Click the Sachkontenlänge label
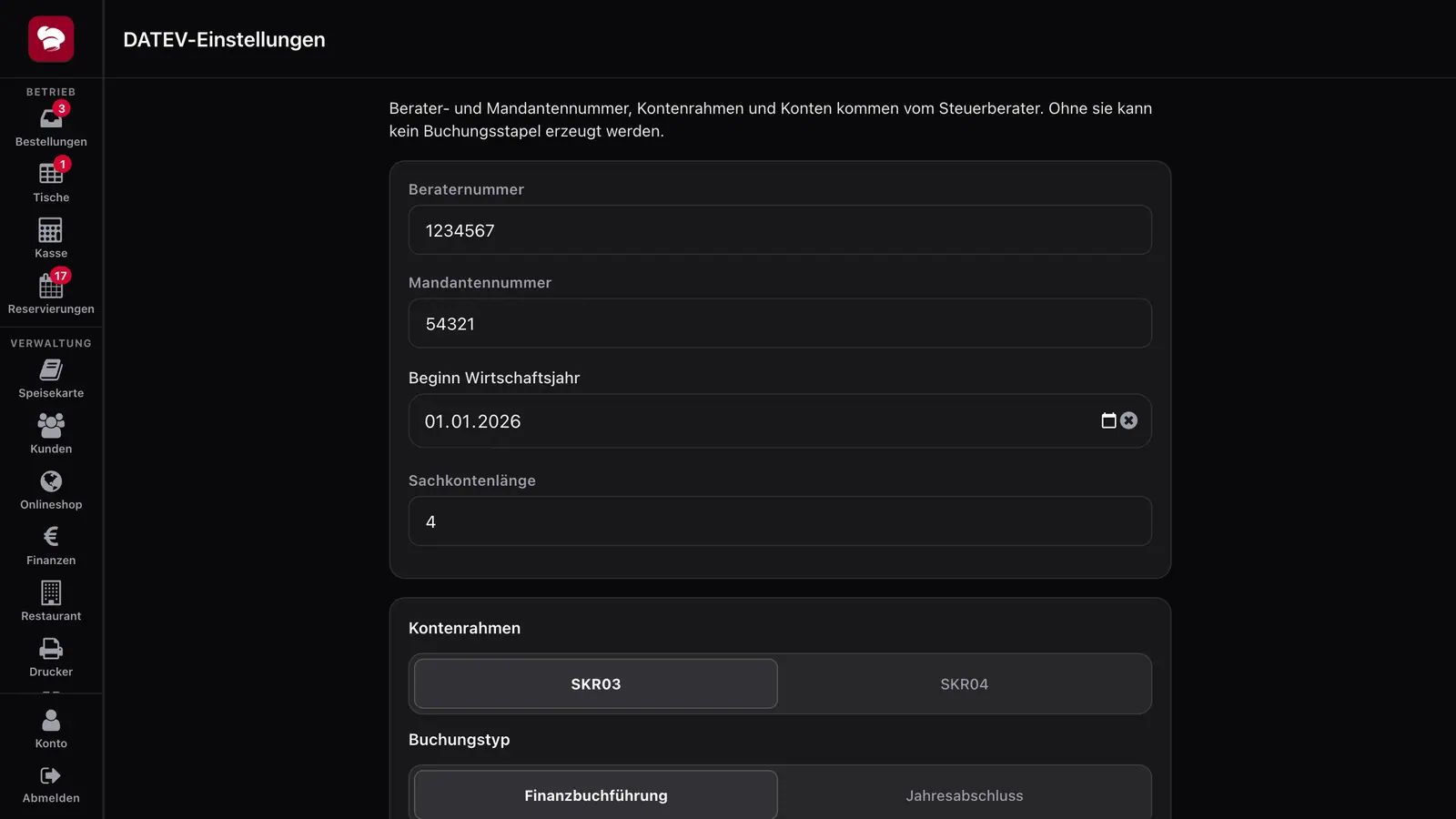Image resolution: width=1456 pixels, height=819 pixels. [472, 480]
